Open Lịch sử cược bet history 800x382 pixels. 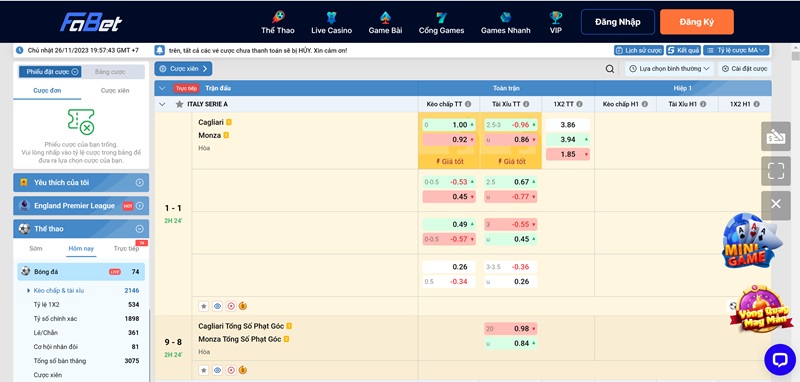639,50
